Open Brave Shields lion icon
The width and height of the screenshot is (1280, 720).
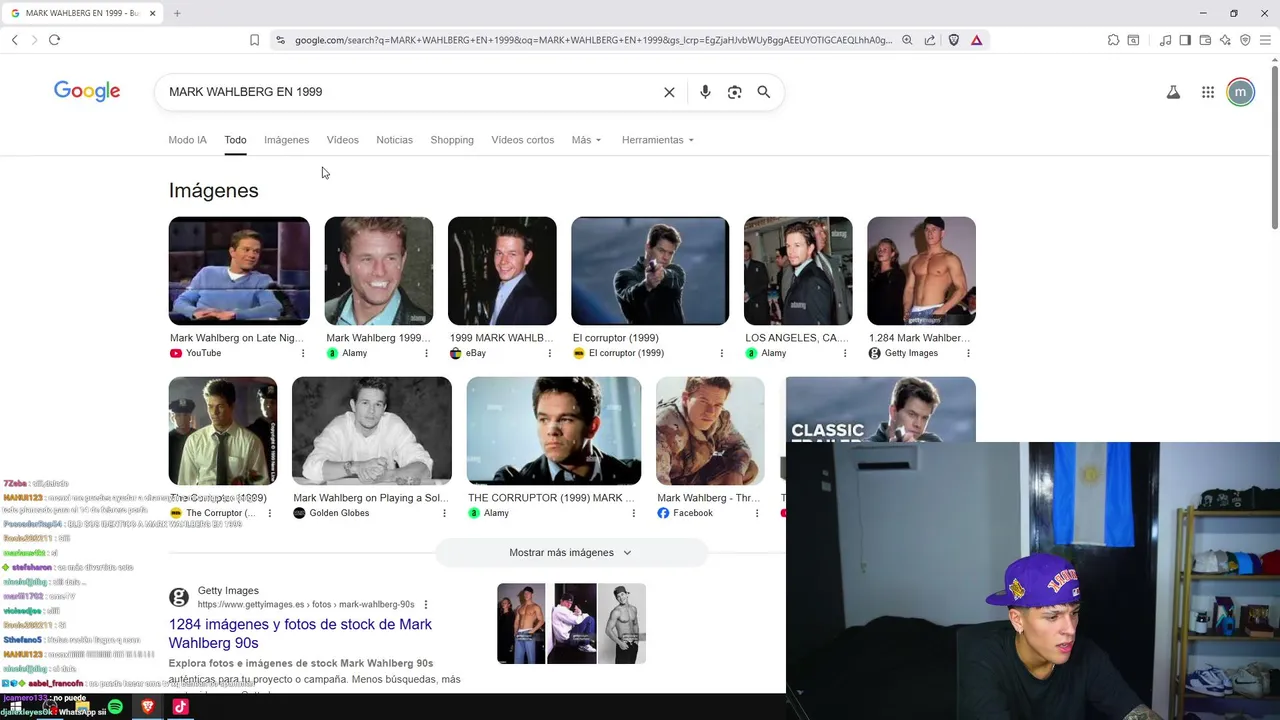[954, 40]
